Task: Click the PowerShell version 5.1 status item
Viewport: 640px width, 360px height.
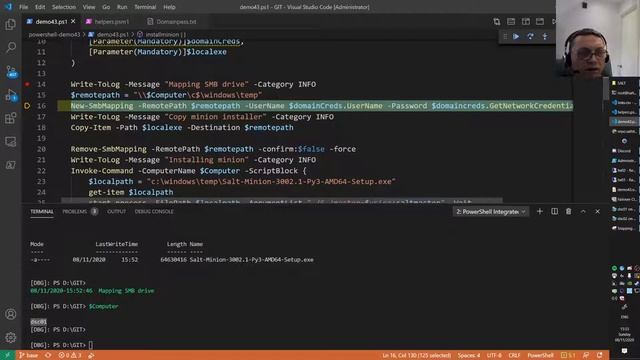Action: tap(568, 355)
